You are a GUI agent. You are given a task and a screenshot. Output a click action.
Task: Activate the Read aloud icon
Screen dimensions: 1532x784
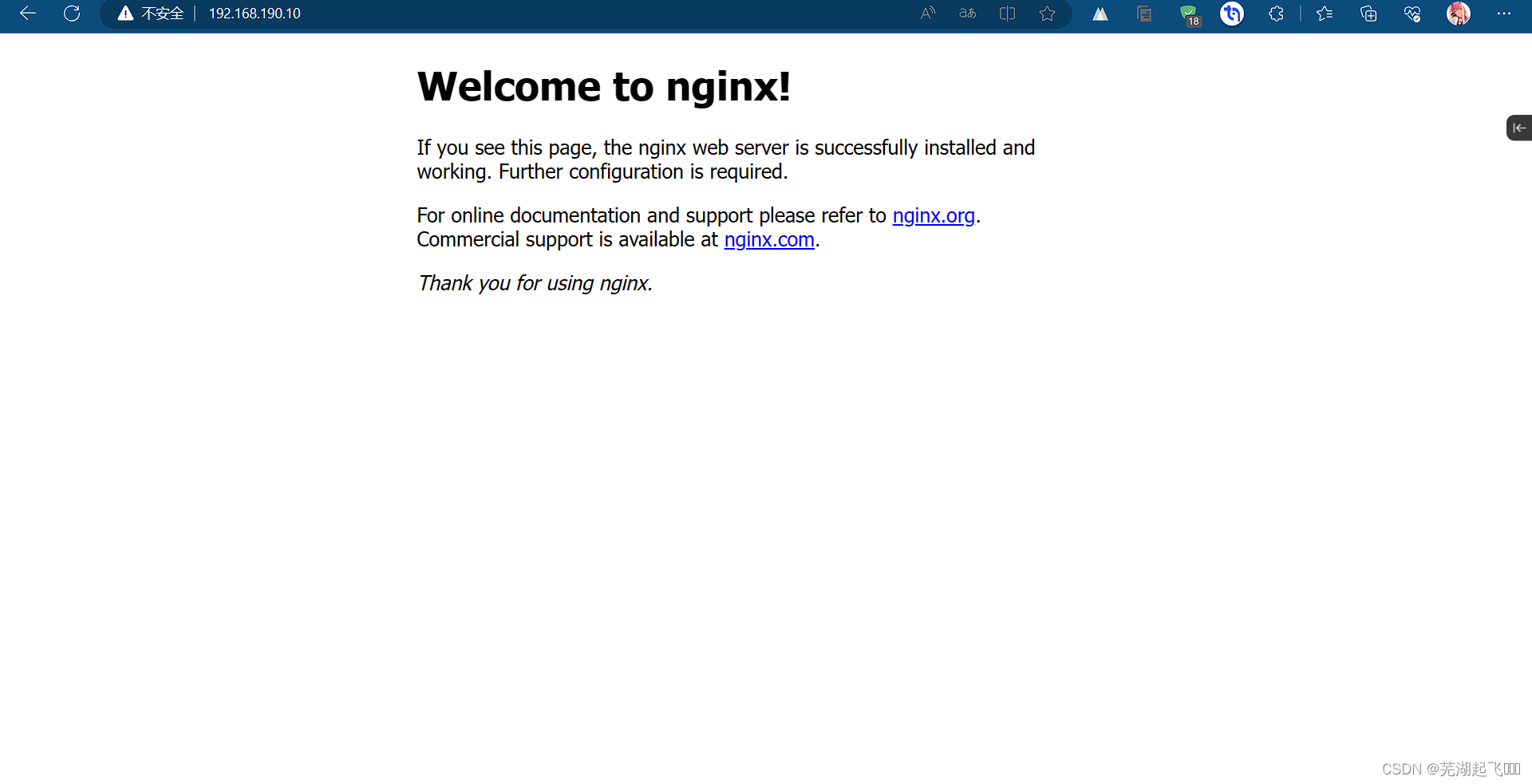927,14
